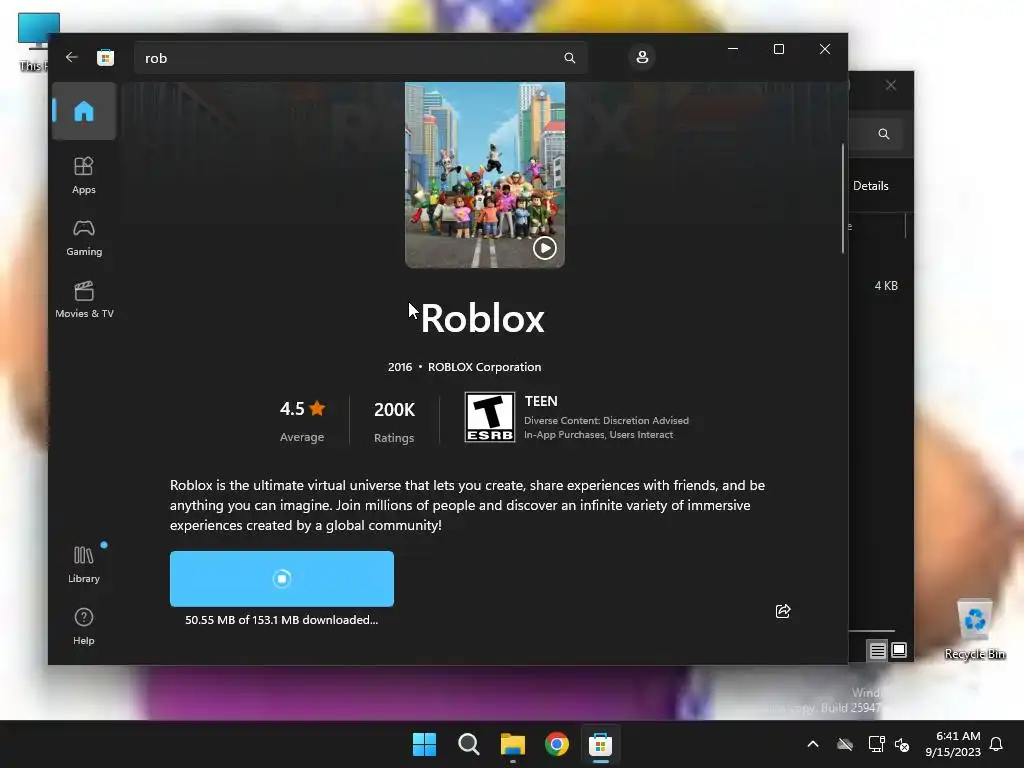Close the background File Explorer window

click(x=891, y=86)
